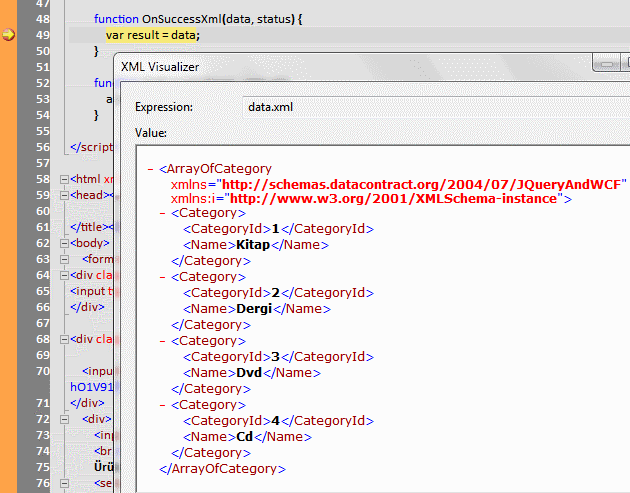This screenshot has height=493, width=630.
Task: Click the CategoryId value 1
Action: click(275, 229)
